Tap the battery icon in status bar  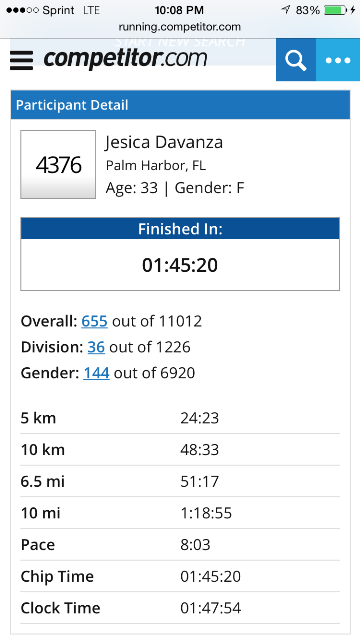[336, 10]
